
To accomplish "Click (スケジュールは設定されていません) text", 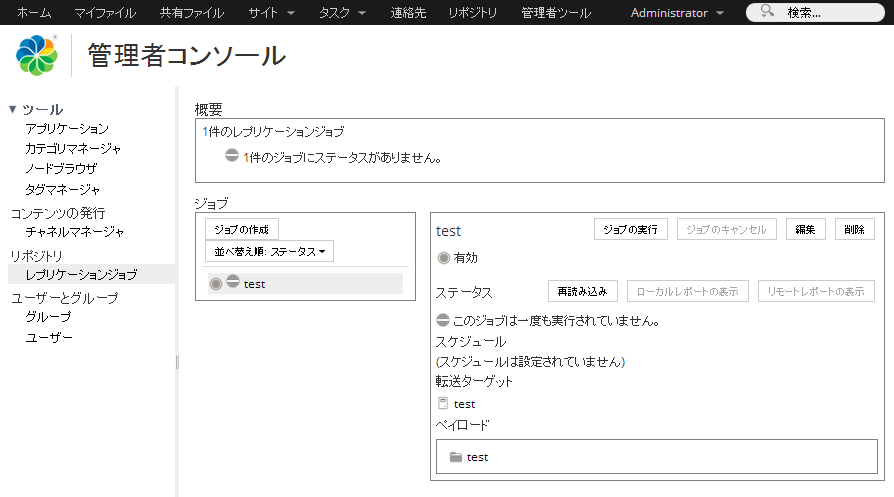I will pyautogui.click(x=530, y=362).
